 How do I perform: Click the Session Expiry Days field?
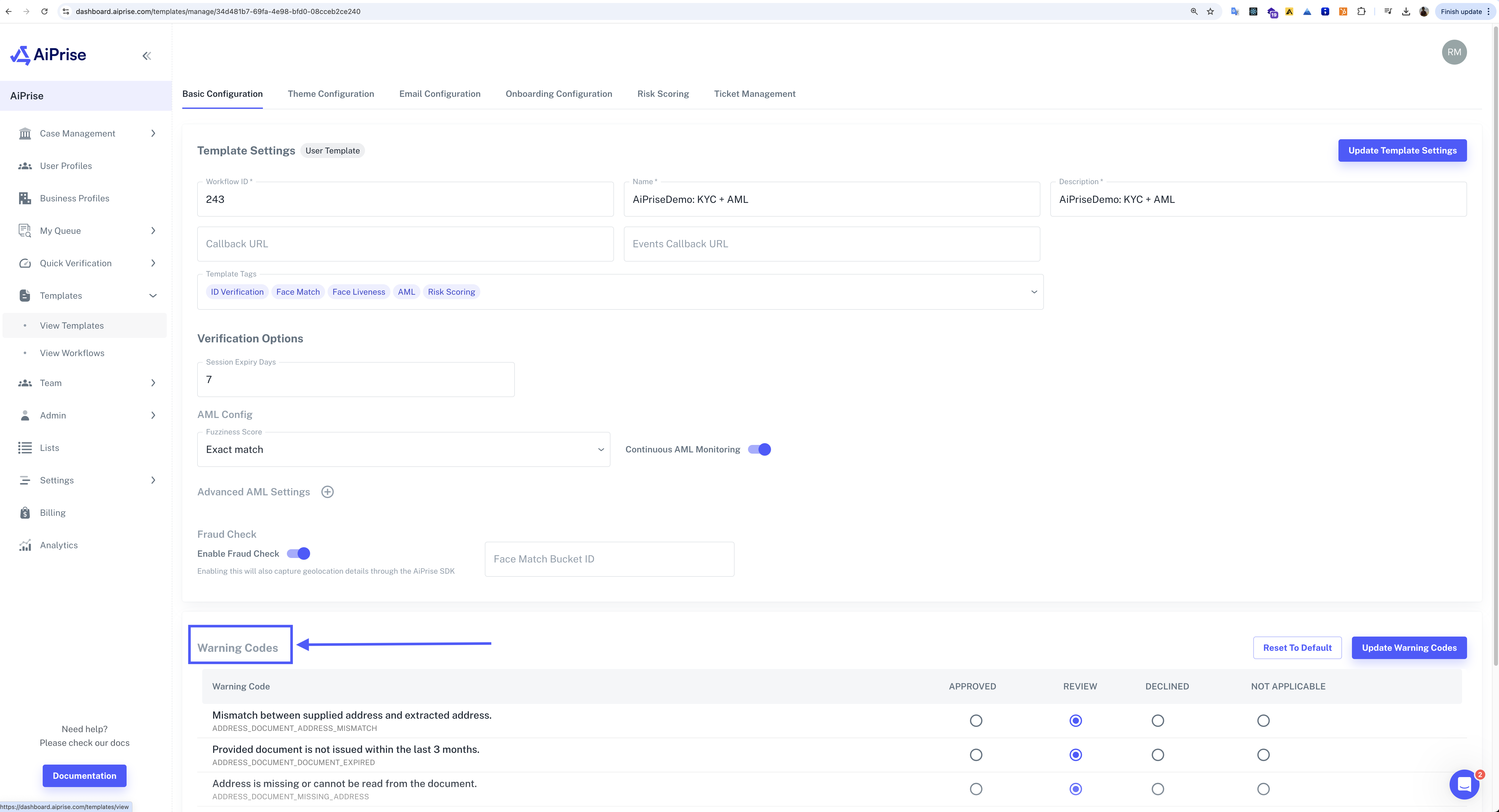pyautogui.click(x=356, y=380)
